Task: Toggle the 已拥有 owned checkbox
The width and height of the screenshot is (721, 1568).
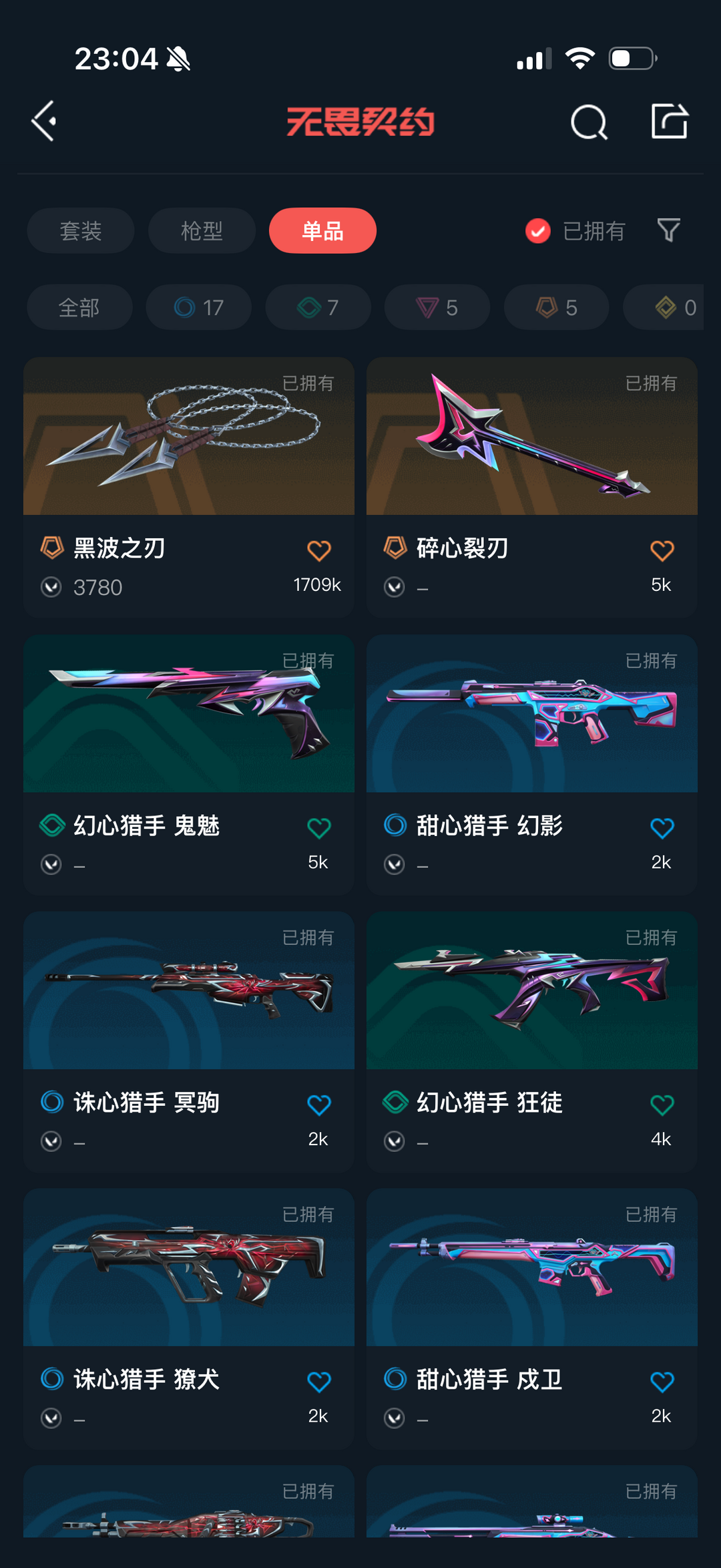Action: [538, 231]
